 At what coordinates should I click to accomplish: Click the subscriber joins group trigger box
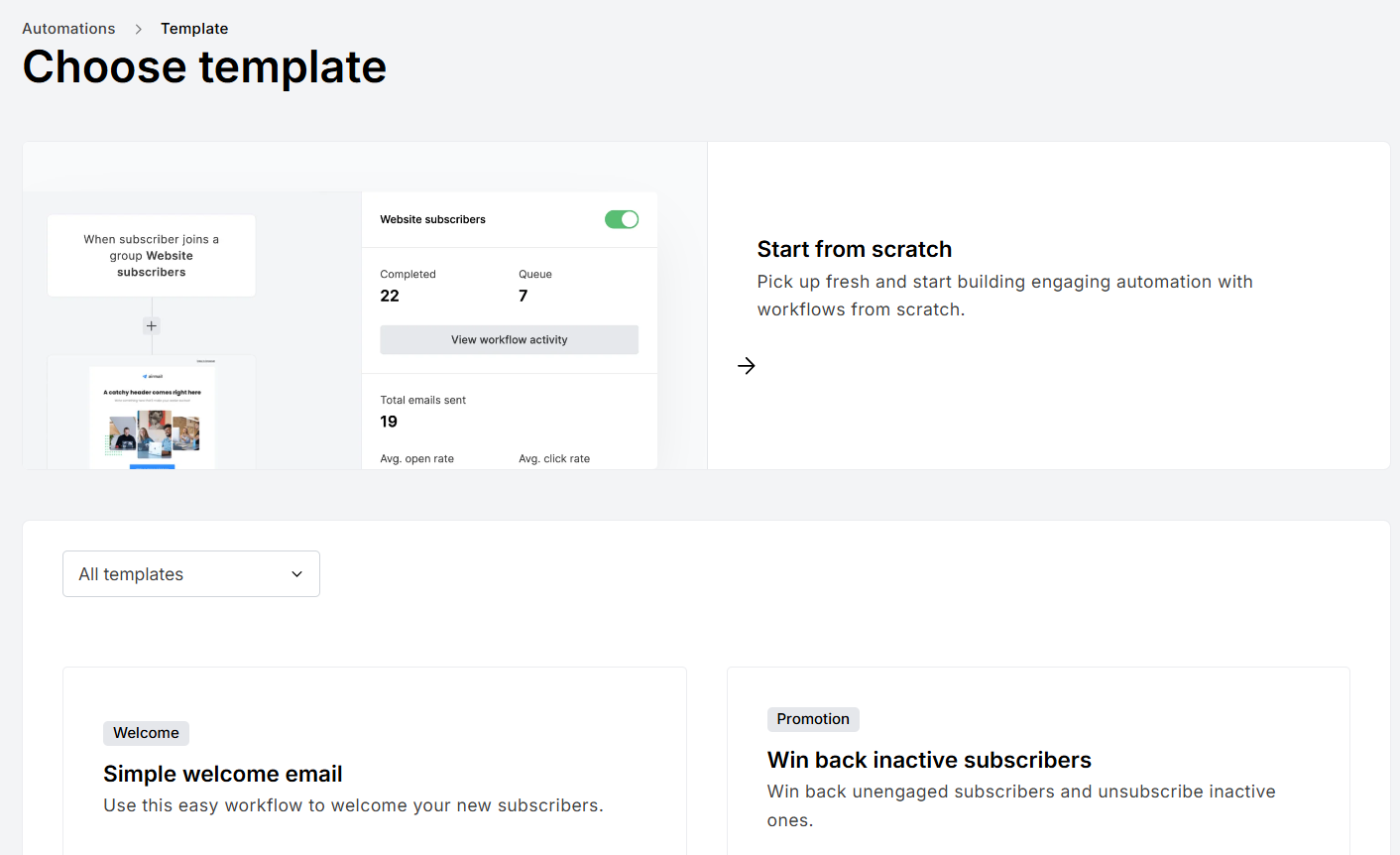pos(152,256)
